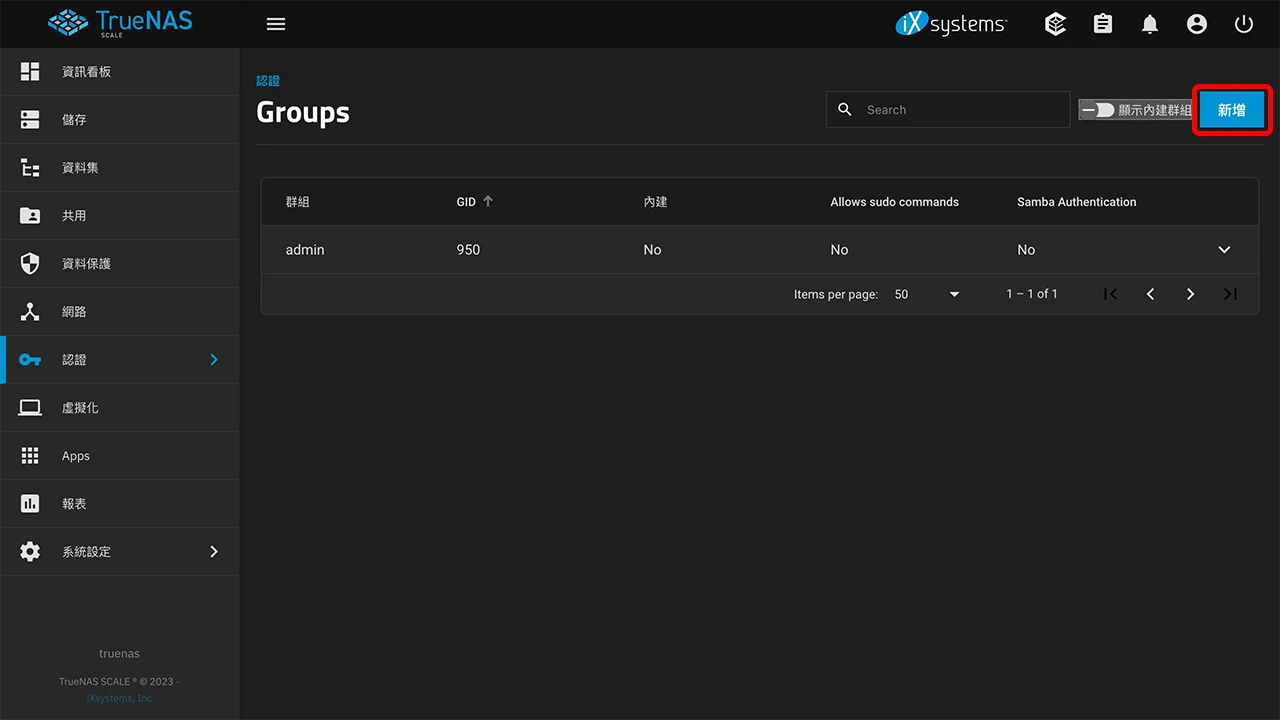
Task: Click the power button icon
Action: pyautogui.click(x=1244, y=24)
